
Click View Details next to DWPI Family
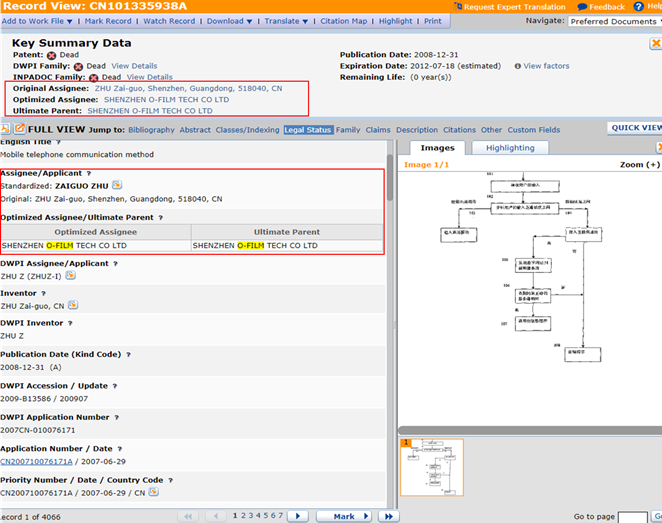click(134, 66)
